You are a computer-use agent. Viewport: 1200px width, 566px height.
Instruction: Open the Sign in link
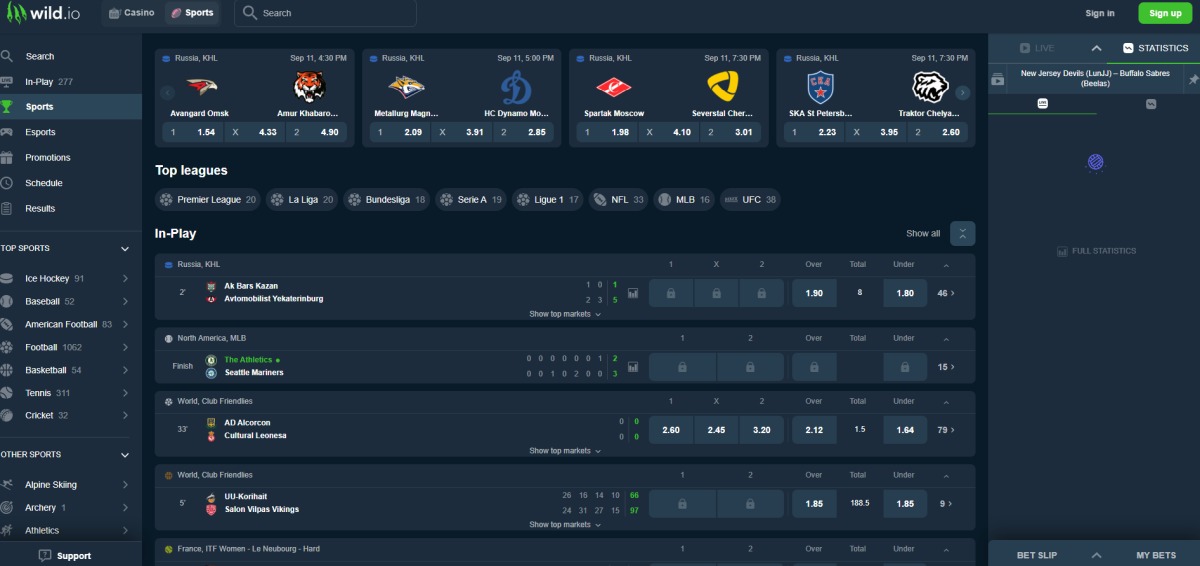click(x=1100, y=13)
